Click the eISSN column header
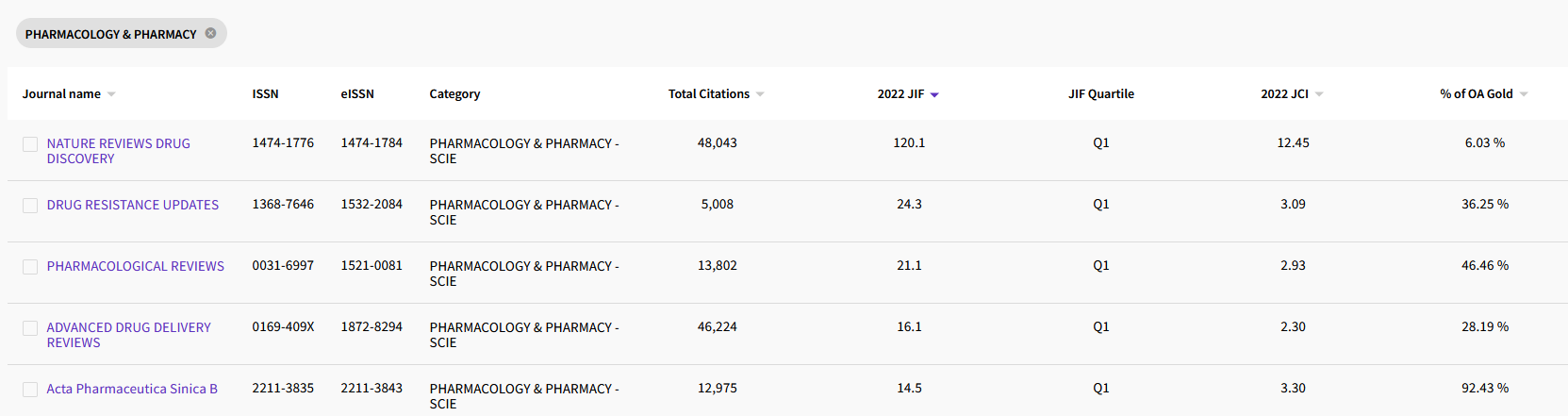 click(x=357, y=94)
